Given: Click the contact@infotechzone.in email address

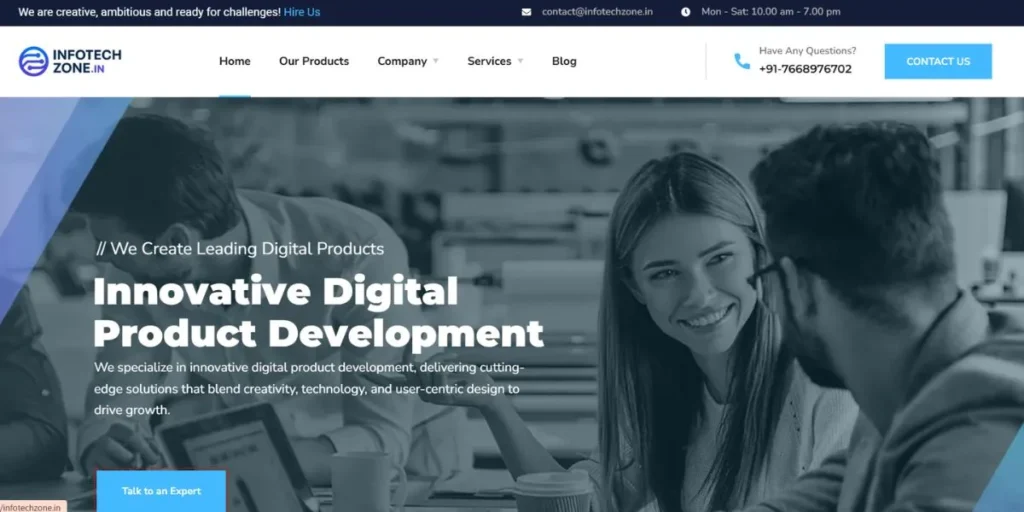Looking at the screenshot, I should point(597,12).
